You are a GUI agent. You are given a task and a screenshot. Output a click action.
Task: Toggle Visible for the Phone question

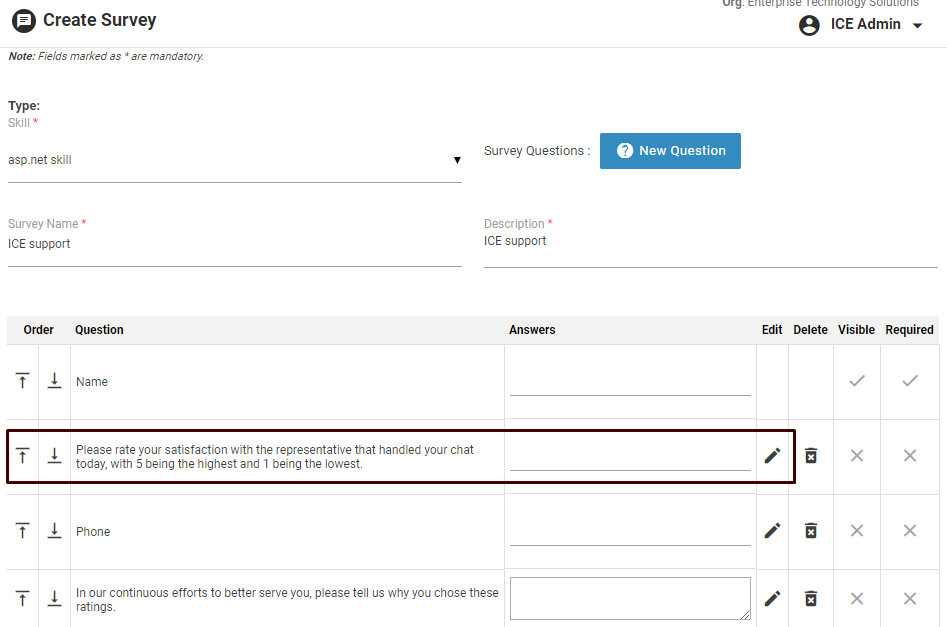click(856, 531)
